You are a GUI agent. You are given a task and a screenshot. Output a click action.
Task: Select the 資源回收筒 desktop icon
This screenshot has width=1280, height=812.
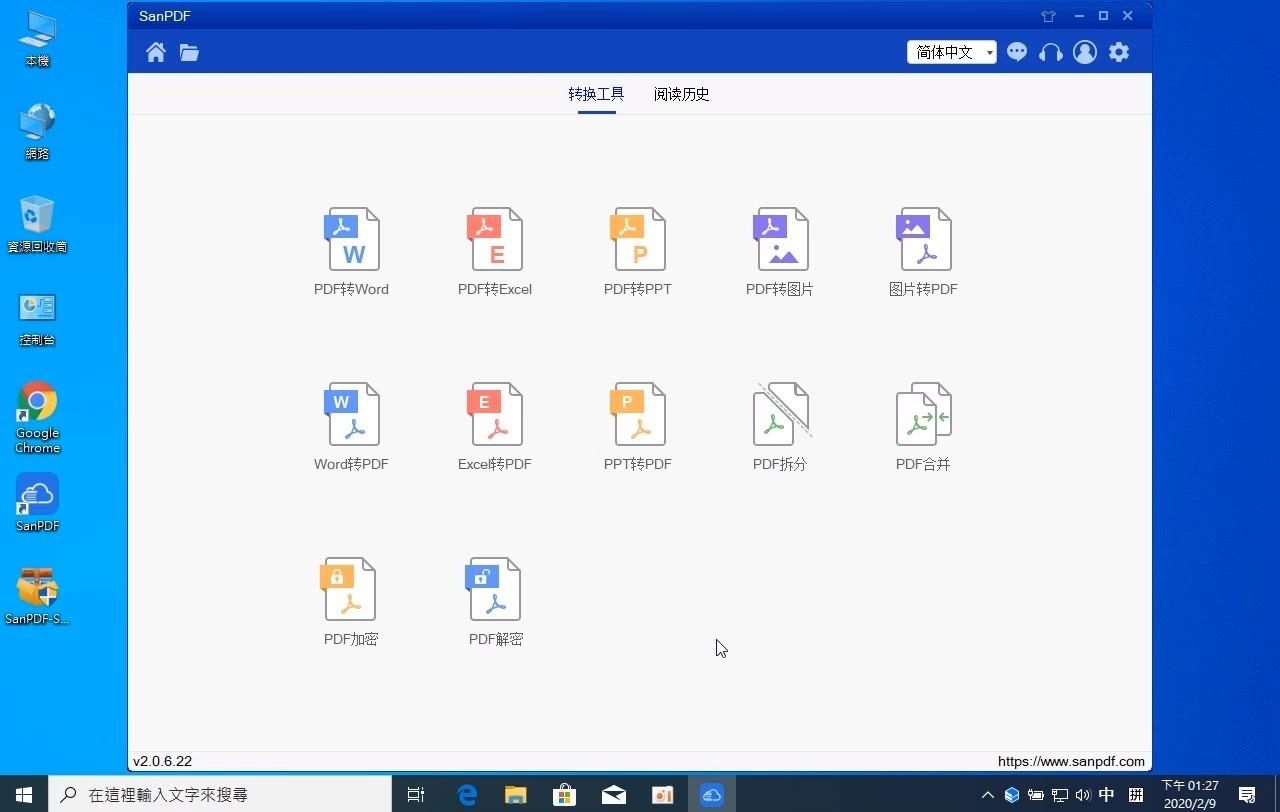point(37,225)
